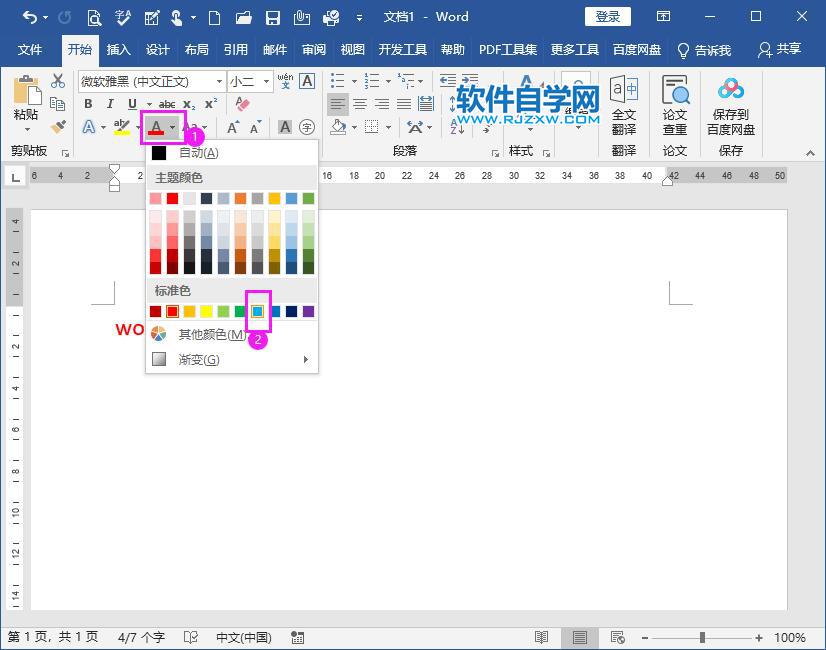Click the Sort icon in the paragraph group
826x650 pixels.
click(456, 127)
